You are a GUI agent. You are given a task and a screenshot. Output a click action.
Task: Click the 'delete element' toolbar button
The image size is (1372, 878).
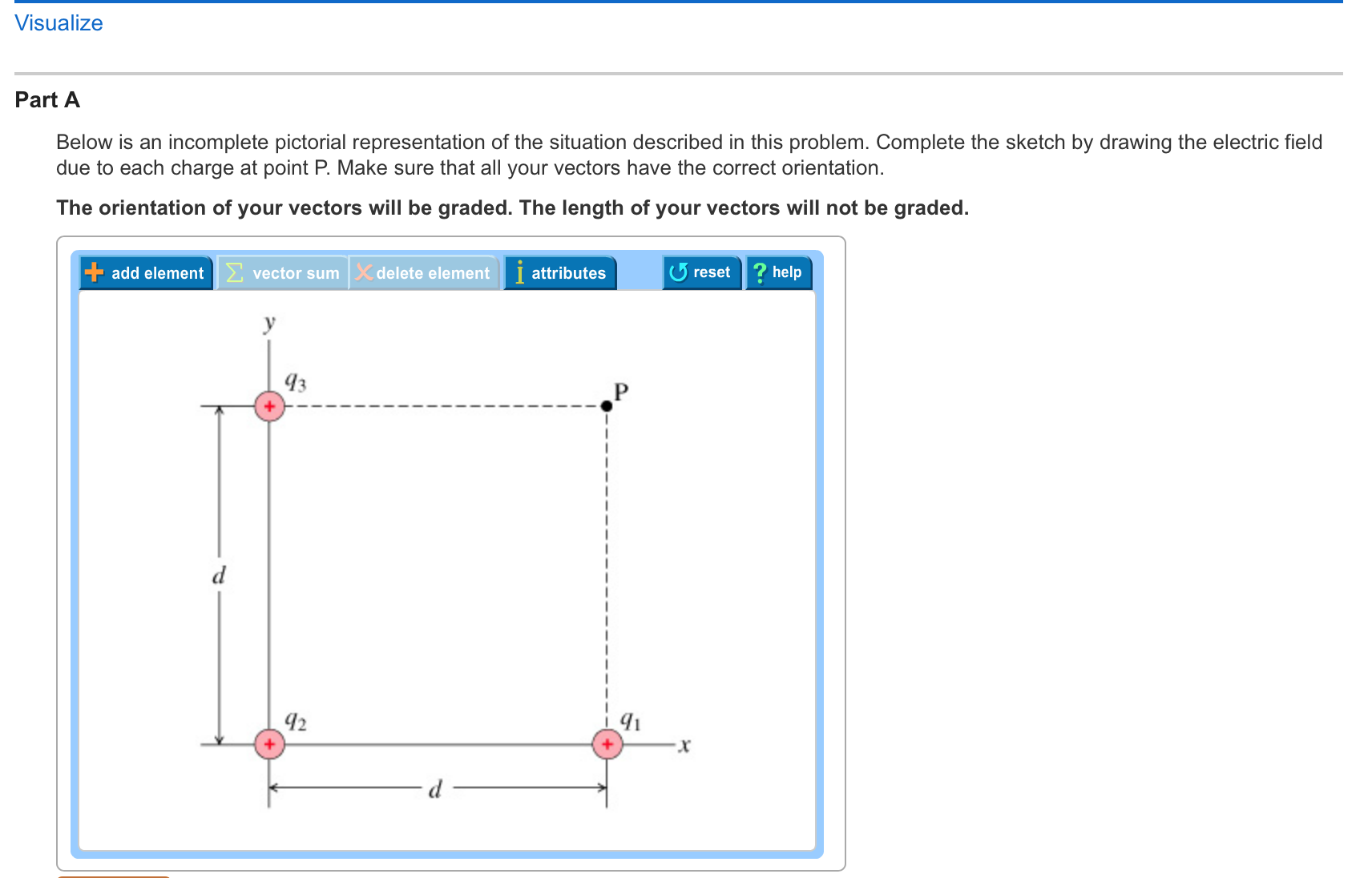pyautogui.click(x=423, y=273)
